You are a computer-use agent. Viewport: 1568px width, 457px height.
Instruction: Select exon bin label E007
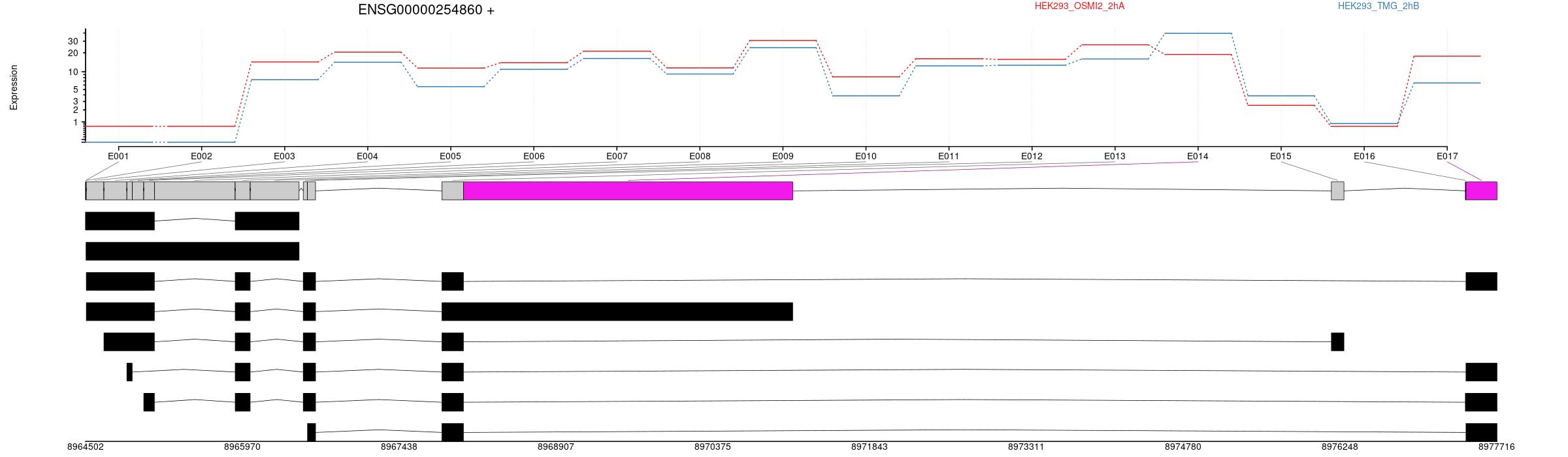pyautogui.click(x=617, y=156)
